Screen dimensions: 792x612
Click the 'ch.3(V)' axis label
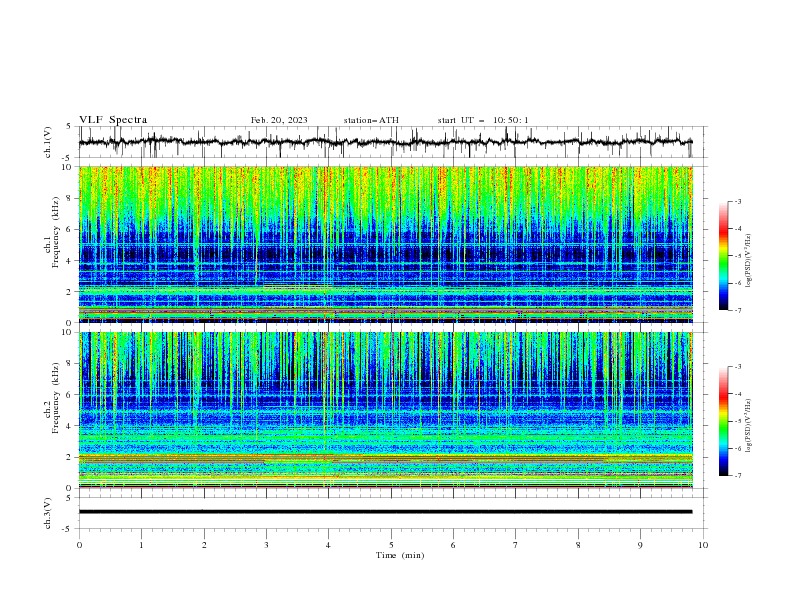48,513
